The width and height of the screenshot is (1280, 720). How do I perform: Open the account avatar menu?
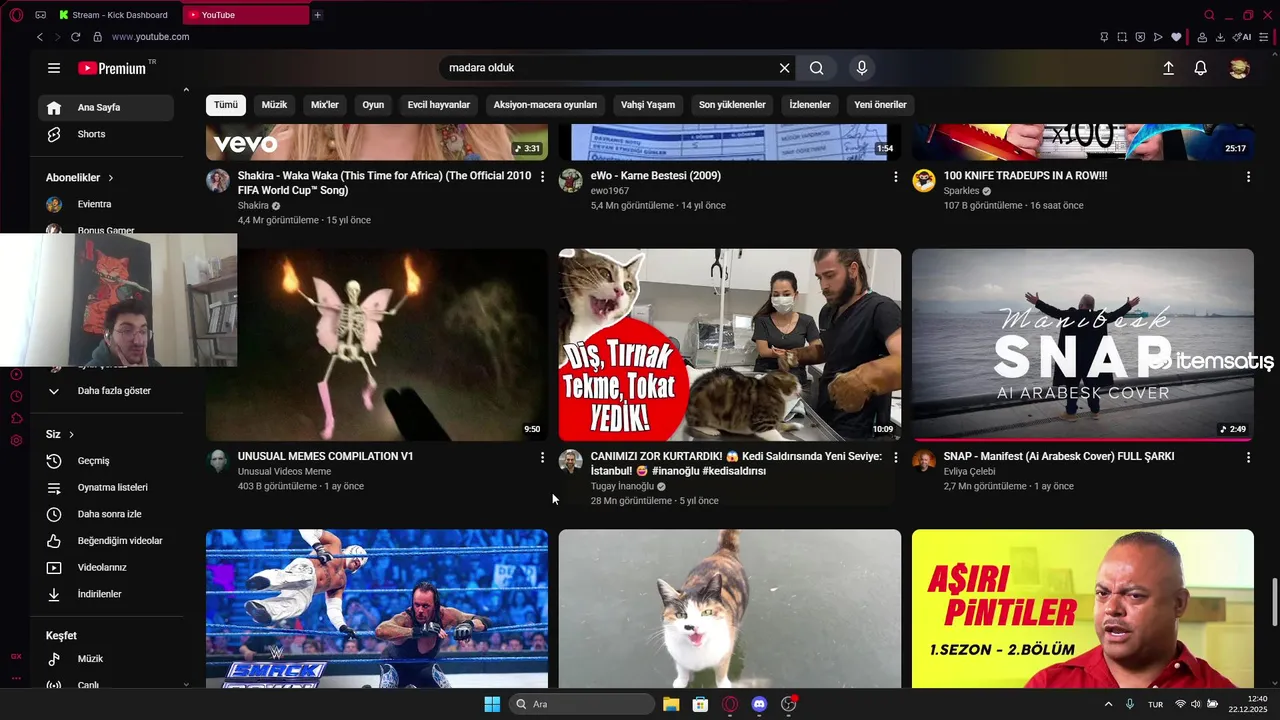(1239, 68)
